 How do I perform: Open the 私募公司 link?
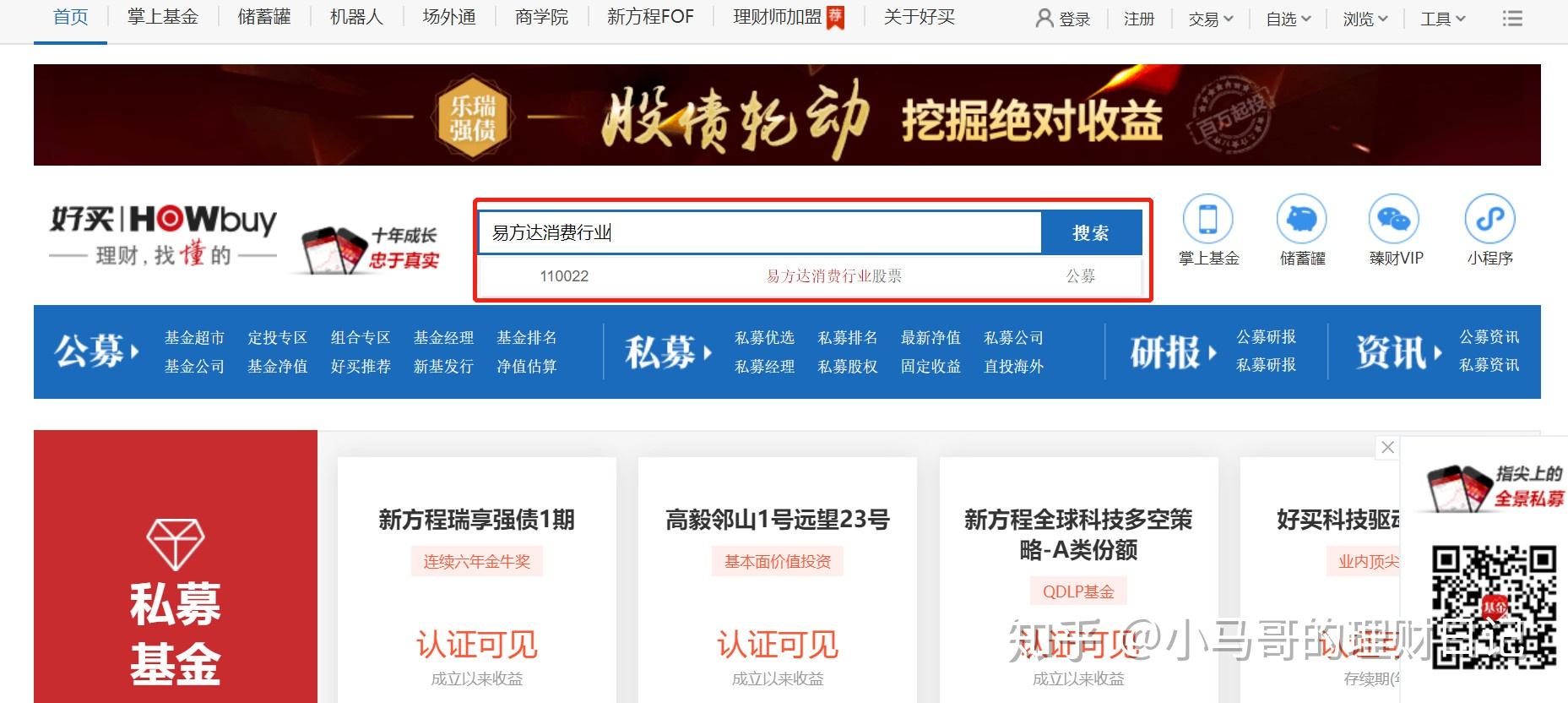1013,338
